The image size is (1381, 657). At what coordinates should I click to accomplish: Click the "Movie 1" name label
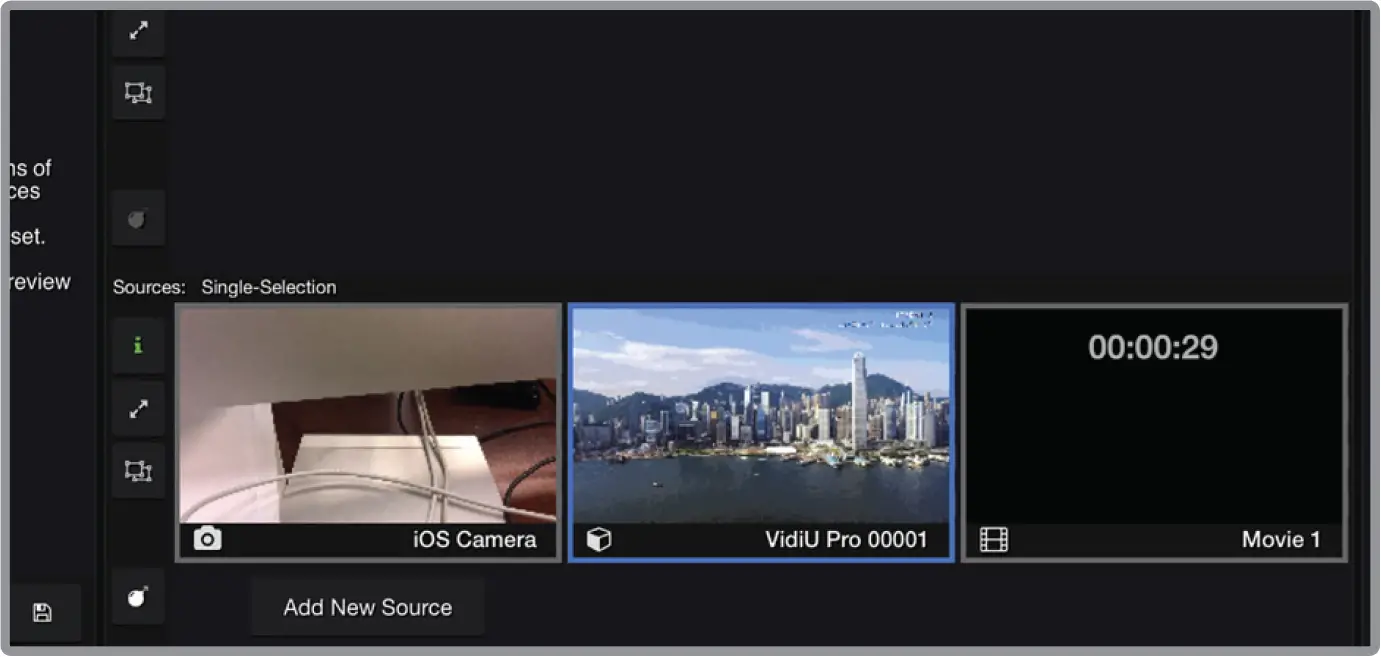1281,540
